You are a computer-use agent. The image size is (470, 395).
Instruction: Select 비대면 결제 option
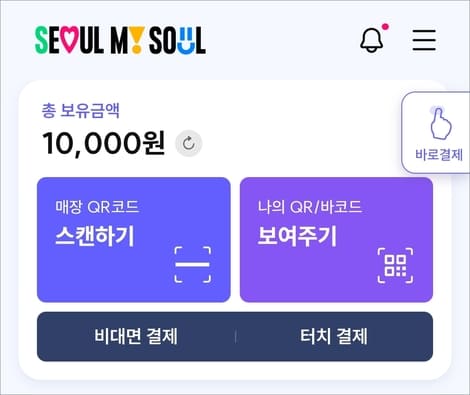[x=136, y=336]
